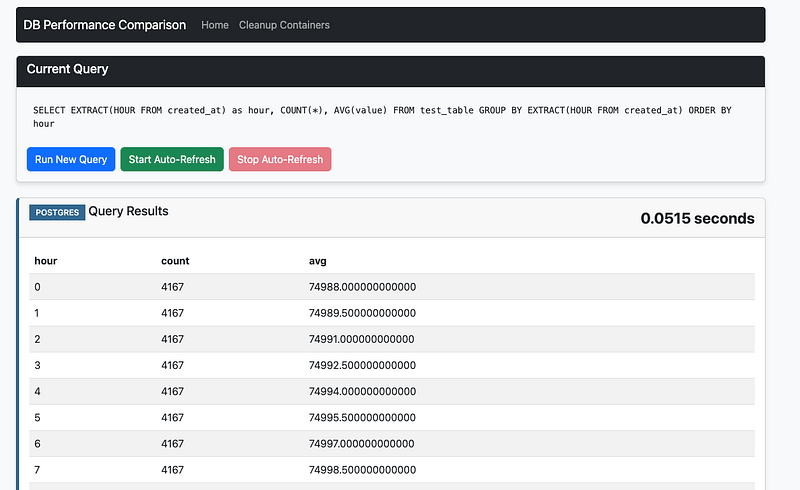Click the Run New Query button
This screenshot has height=490, width=800.
[x=71, y=159]
